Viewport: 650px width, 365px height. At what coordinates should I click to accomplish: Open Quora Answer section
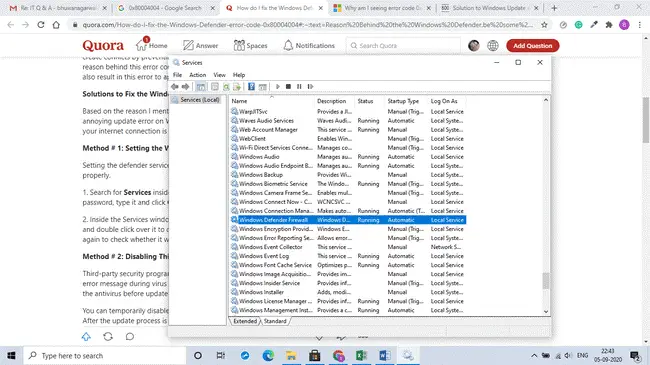pos(201,45)
